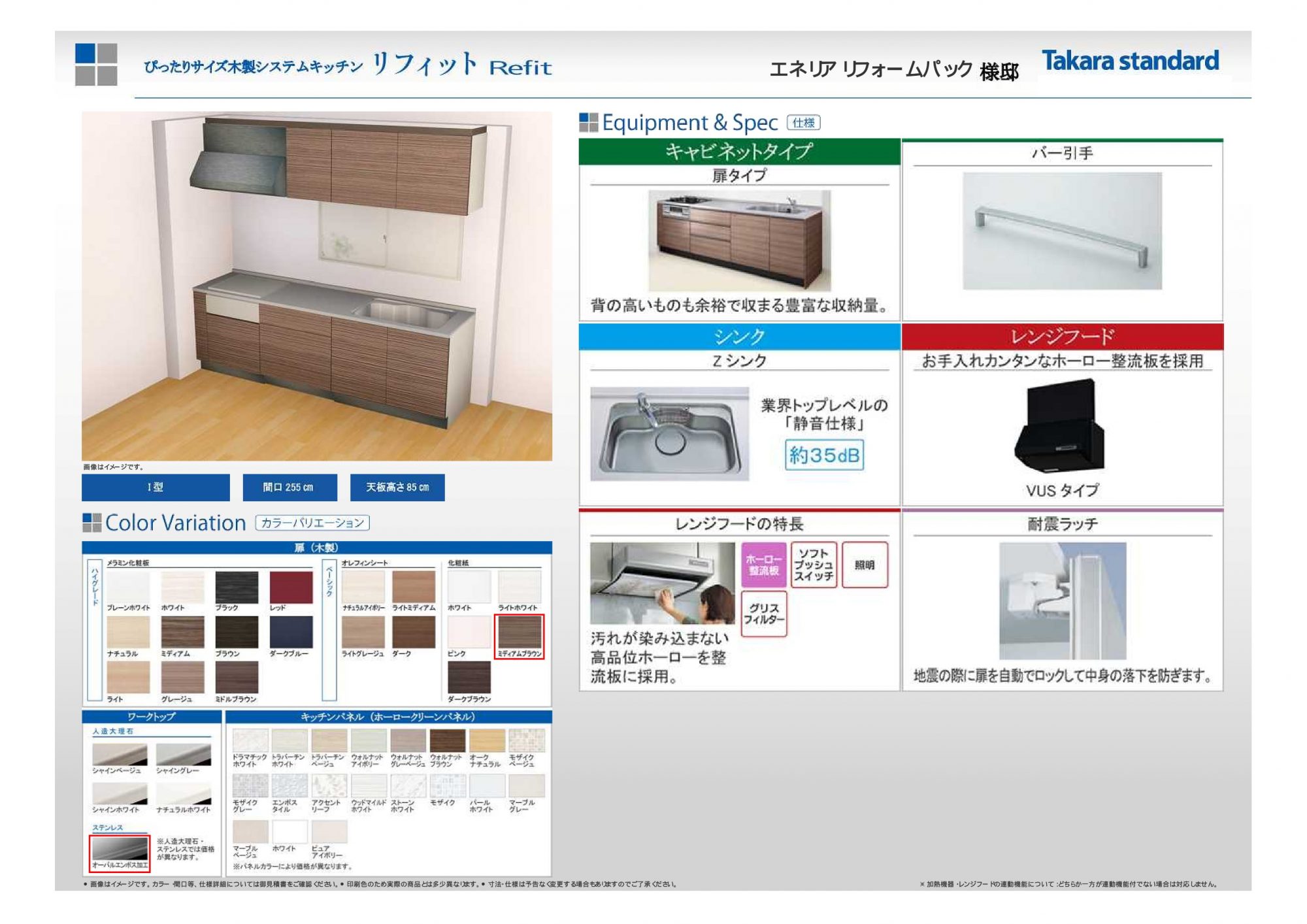Select the ソフトプッシュスイッチ feature badge
This screenshot has width=1307, height=924.
[814, 565]
